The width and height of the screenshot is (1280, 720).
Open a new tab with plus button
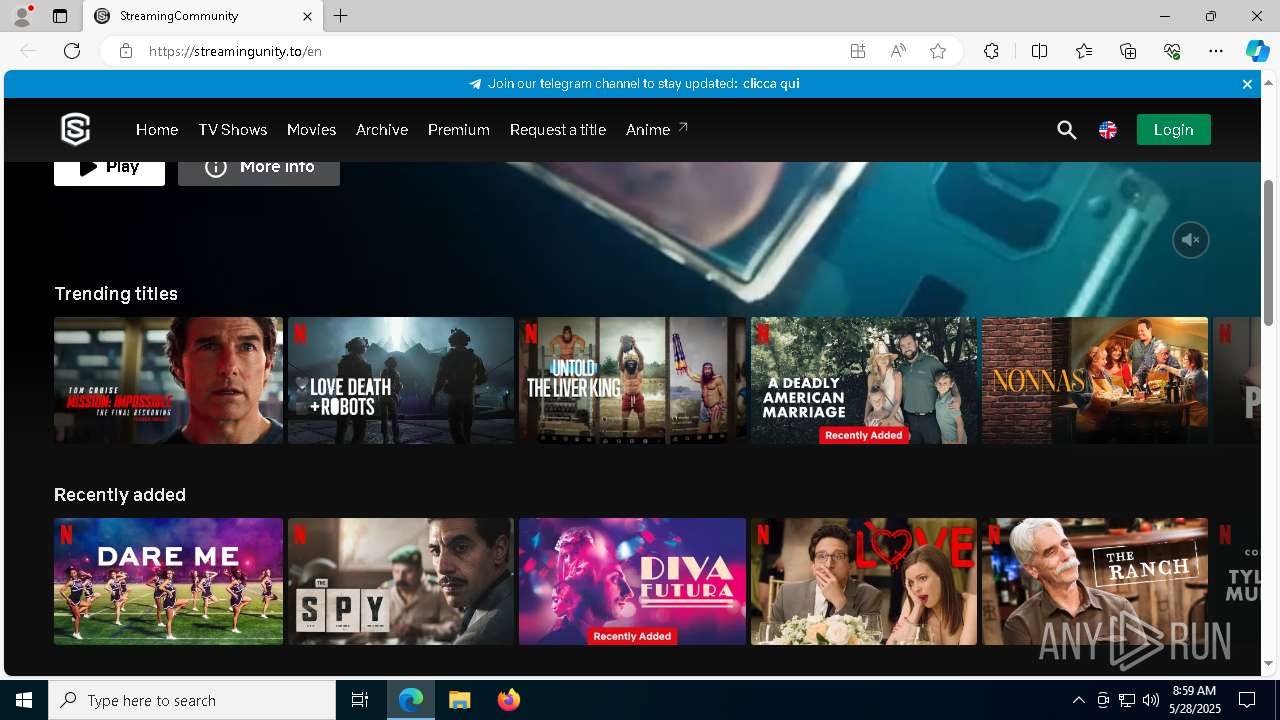click(x=340, y=16)
